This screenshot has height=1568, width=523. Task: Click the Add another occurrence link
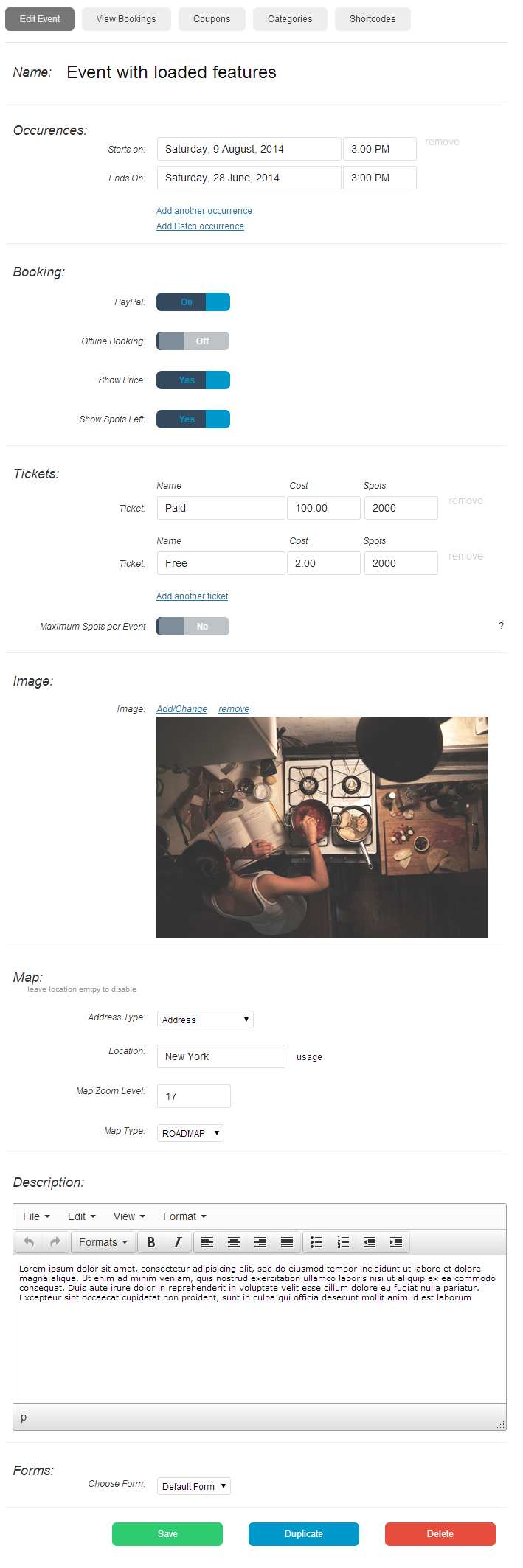tap(204, 211)
